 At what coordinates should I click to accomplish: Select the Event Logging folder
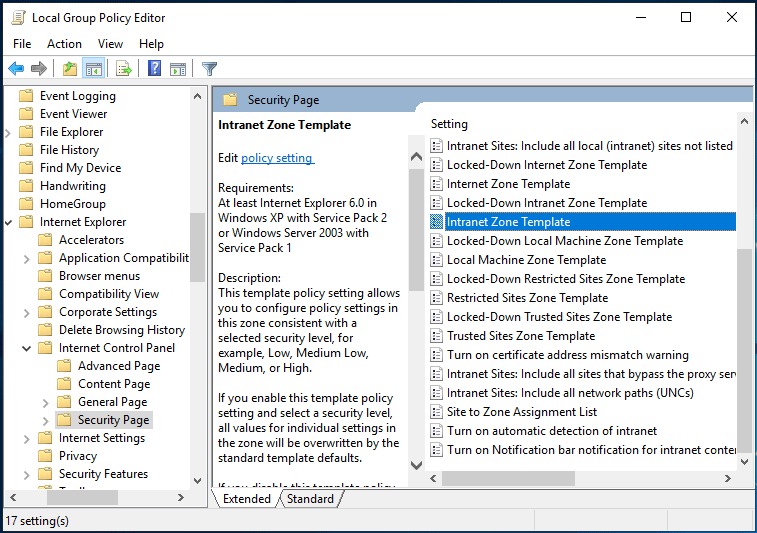coord(78,96)
